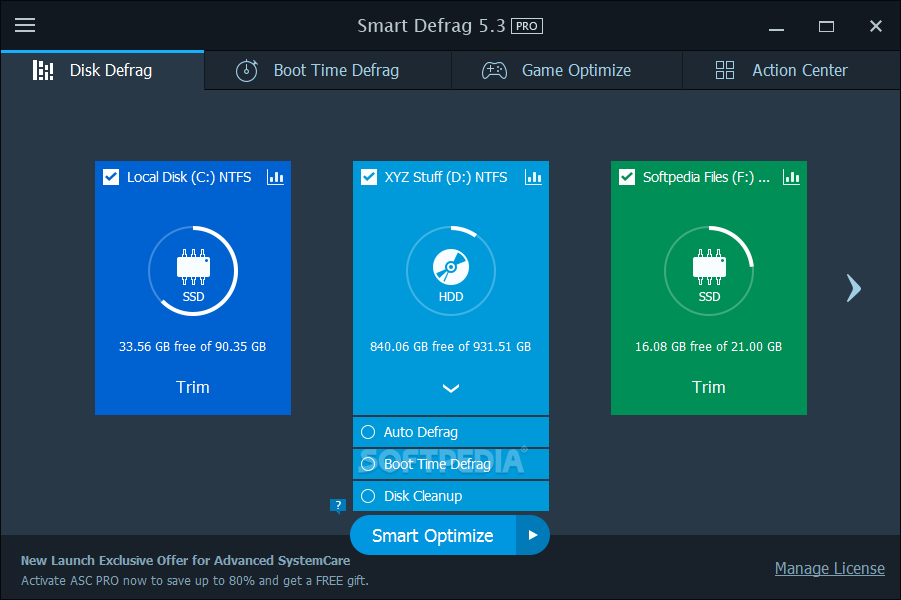Screen dimensions: 901x600
Task: Open the Smart Optimize arrow dropdown
Action: click(533, 536)
